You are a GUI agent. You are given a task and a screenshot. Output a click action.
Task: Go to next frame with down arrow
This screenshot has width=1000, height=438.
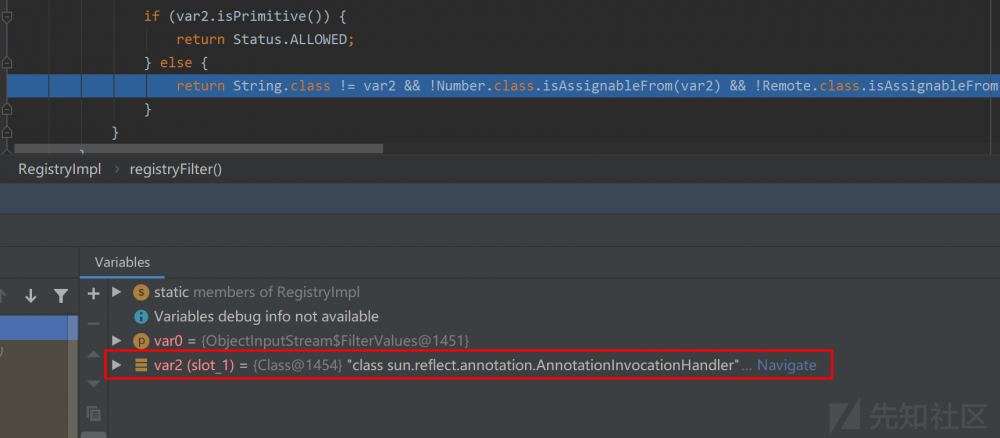point(31,296)
